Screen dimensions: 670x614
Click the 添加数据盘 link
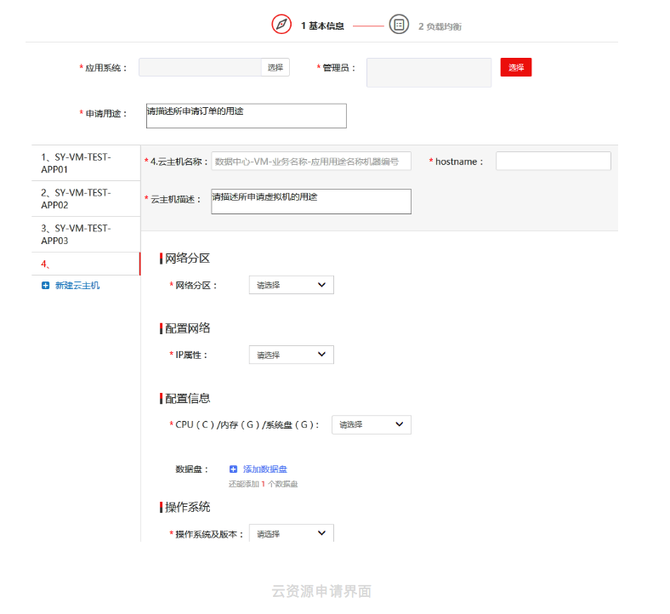click(265, 469)
